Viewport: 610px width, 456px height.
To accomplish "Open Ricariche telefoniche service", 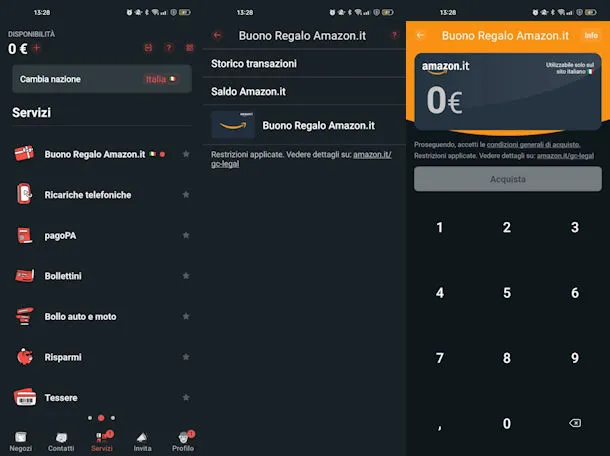I will pyautogui.click(x=102, y=195).
